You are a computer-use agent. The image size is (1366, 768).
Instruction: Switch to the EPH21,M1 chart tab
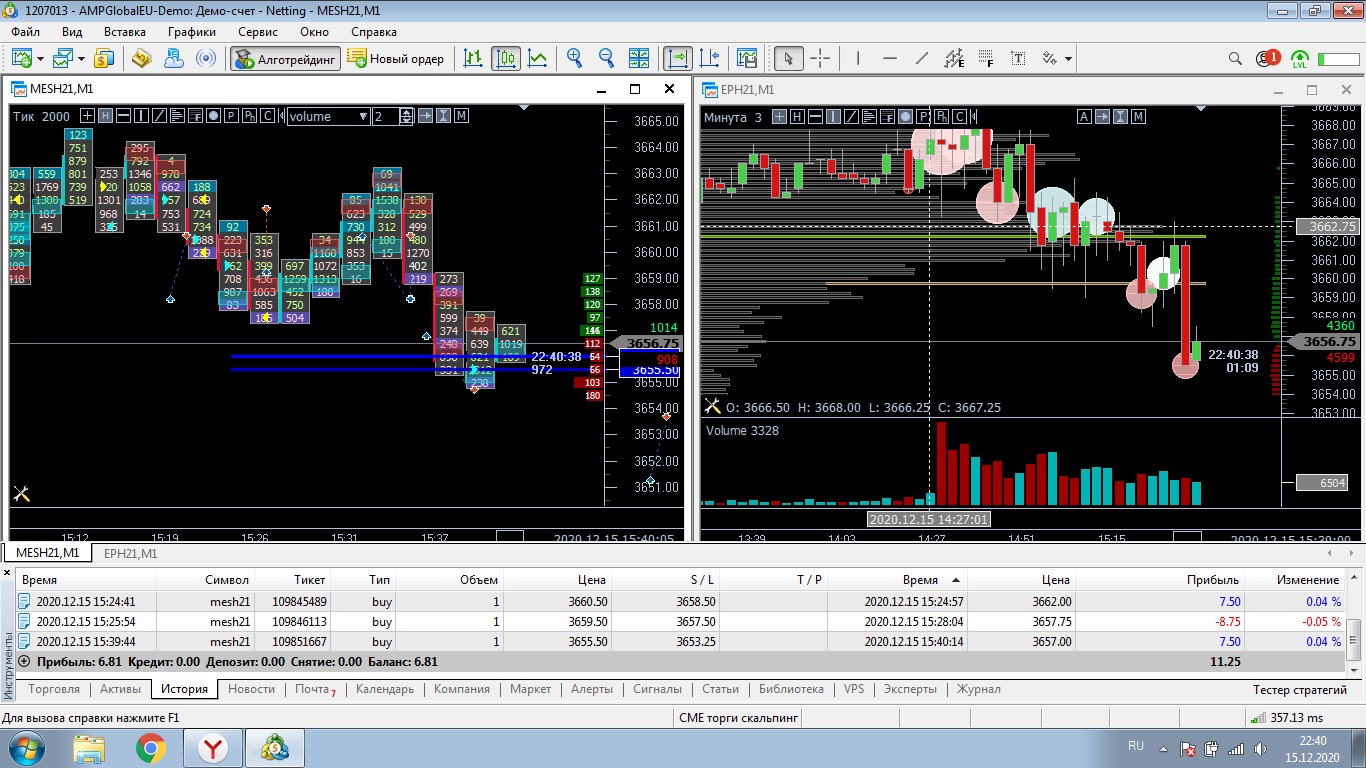(x=130, y=553)
